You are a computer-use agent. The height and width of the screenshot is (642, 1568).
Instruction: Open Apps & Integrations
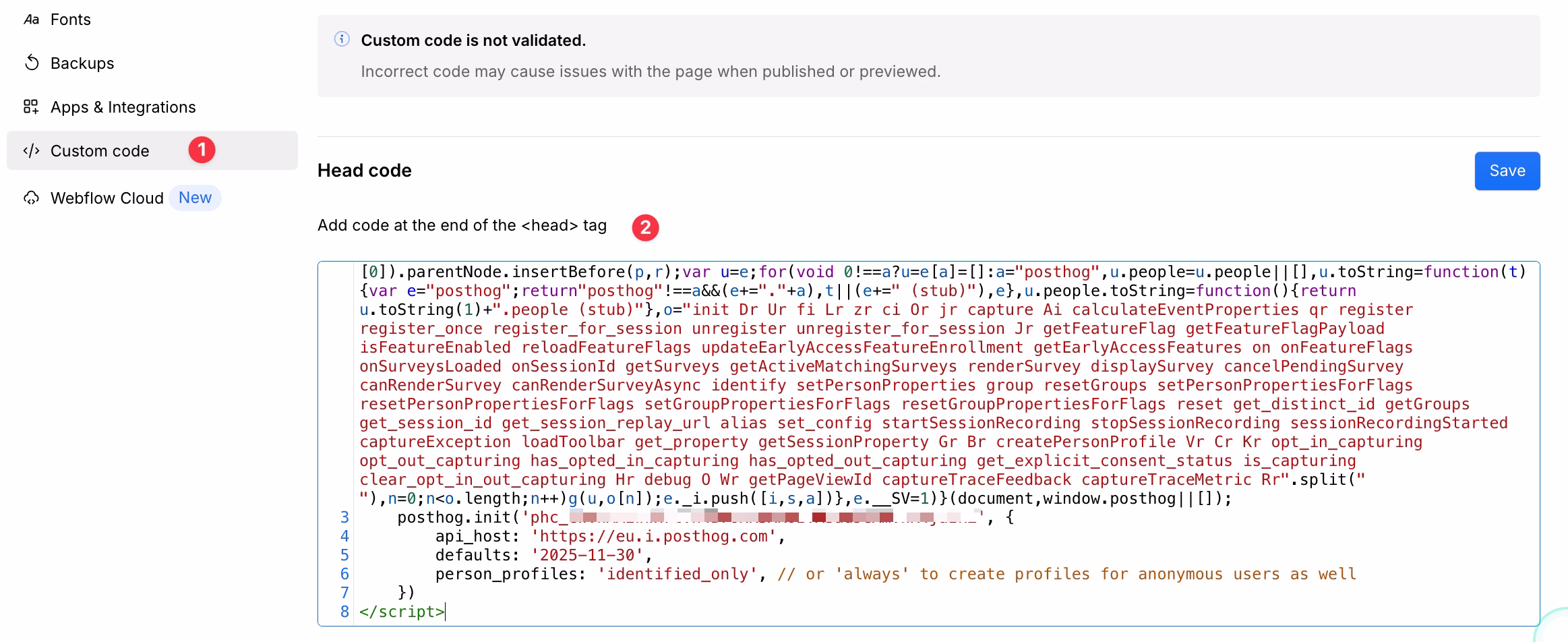[x=123, y=107]
